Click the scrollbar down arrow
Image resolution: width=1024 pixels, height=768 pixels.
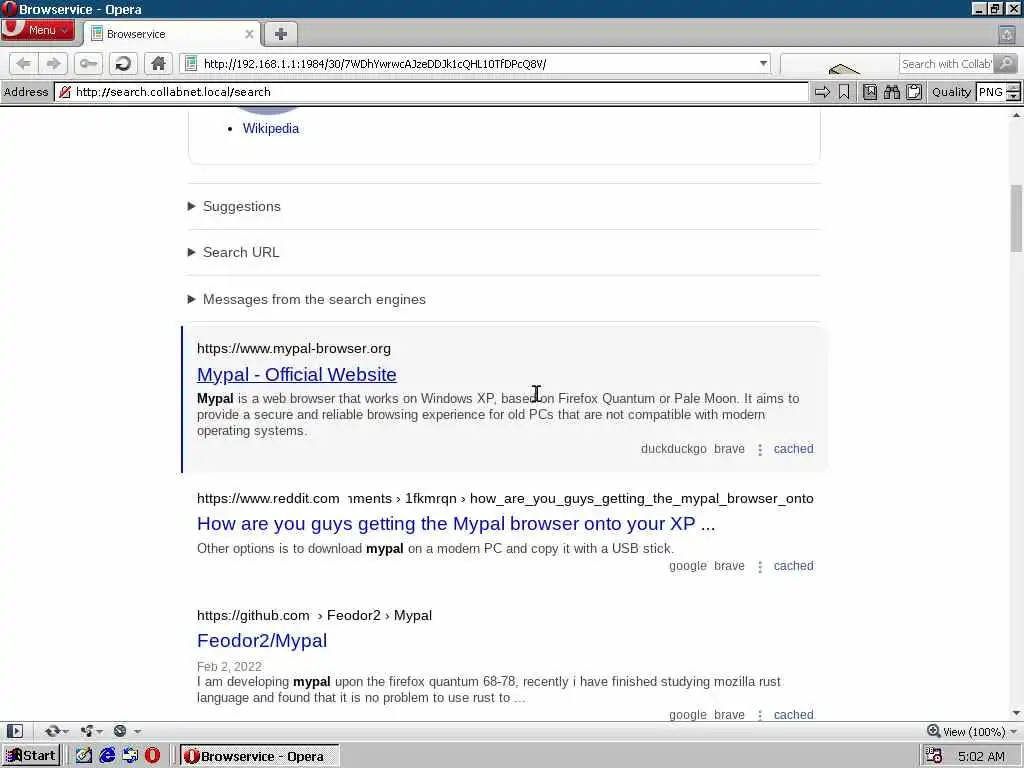1016,713
